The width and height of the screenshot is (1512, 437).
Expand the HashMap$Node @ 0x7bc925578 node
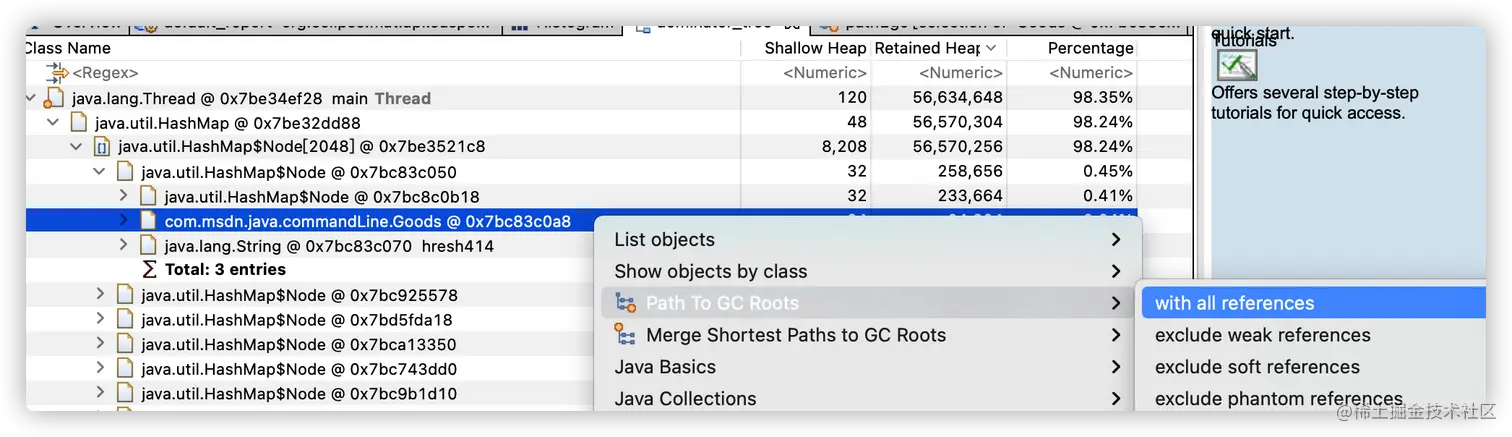pyautogui.click(x=100, y=294)
